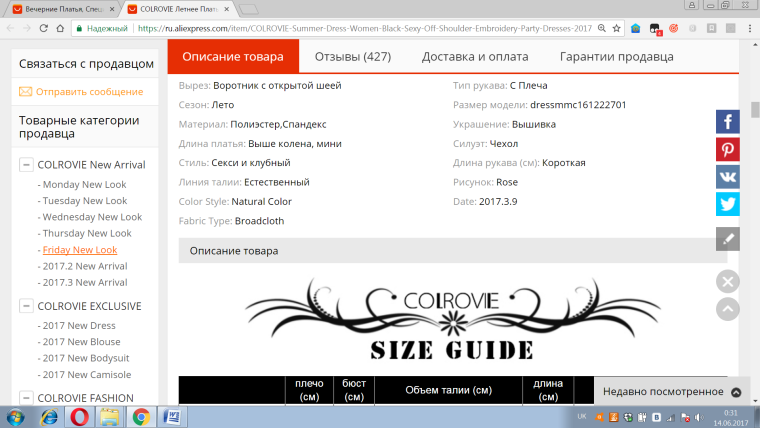Open Tuesday New Look category
The height and width of the screenshot is (428, 760).
(85, 201)
